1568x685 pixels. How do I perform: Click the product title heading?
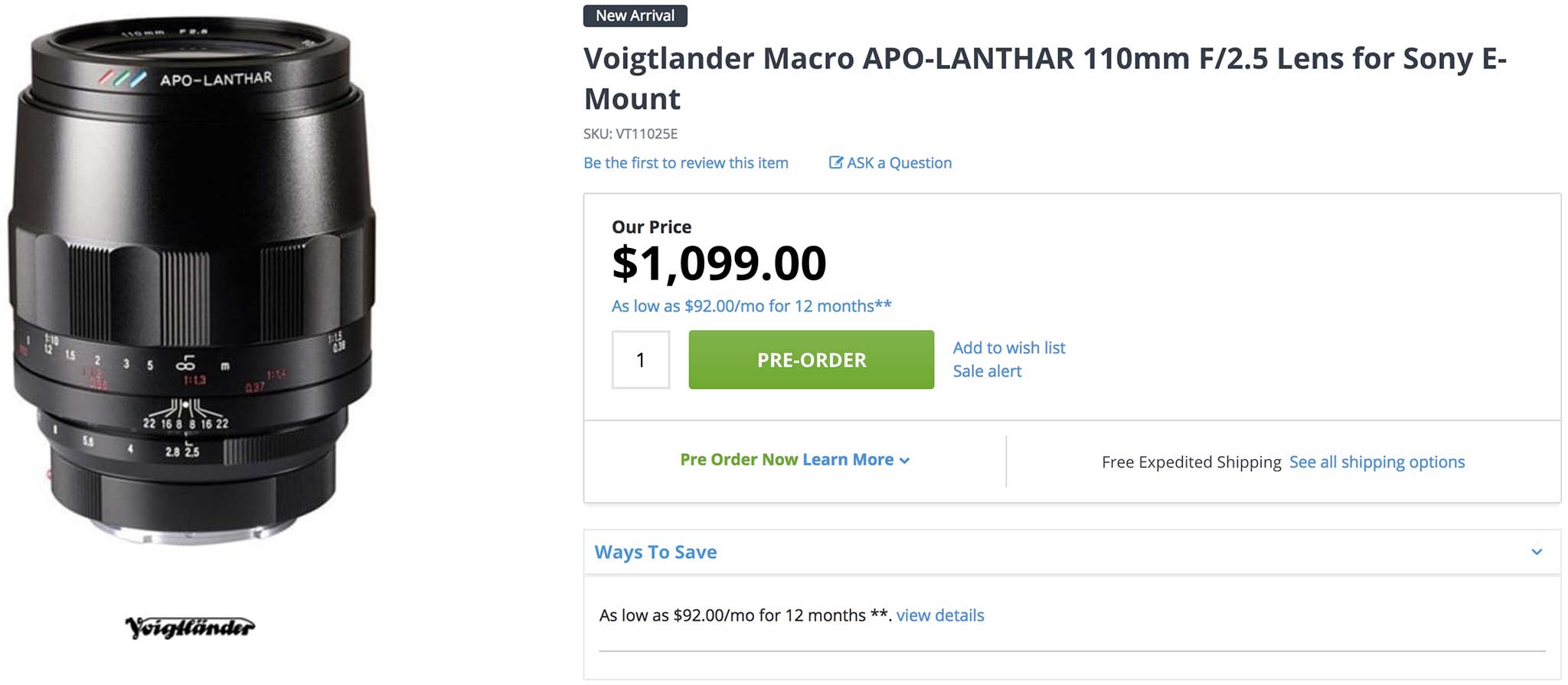pos(1044,78)
